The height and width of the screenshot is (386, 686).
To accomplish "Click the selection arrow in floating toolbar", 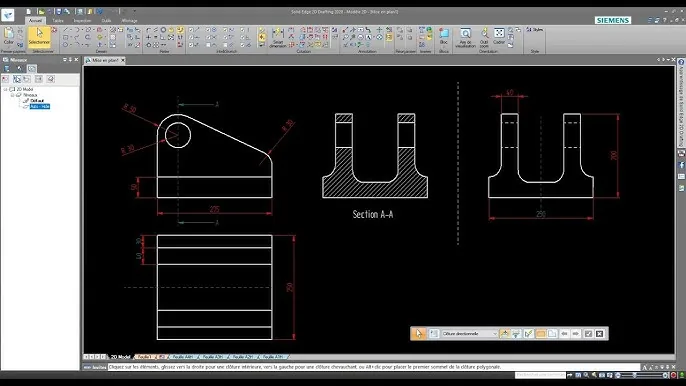I will [x=419, y=333].
